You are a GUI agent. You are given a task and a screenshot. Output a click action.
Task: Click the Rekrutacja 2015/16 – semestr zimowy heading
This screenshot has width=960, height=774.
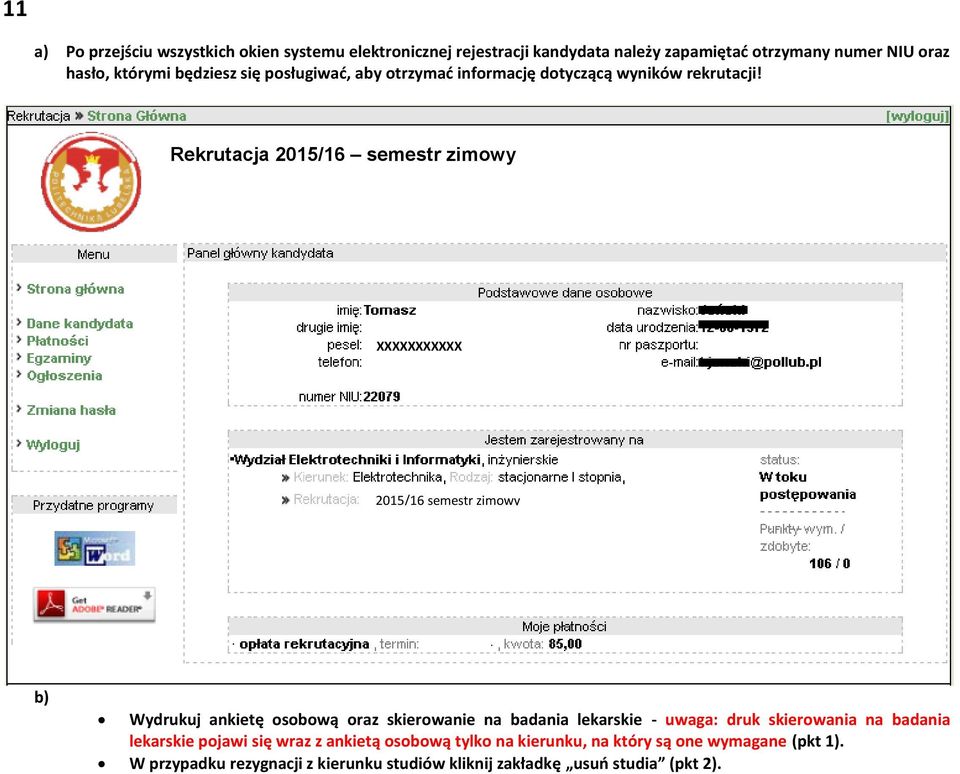pos(343,154)
